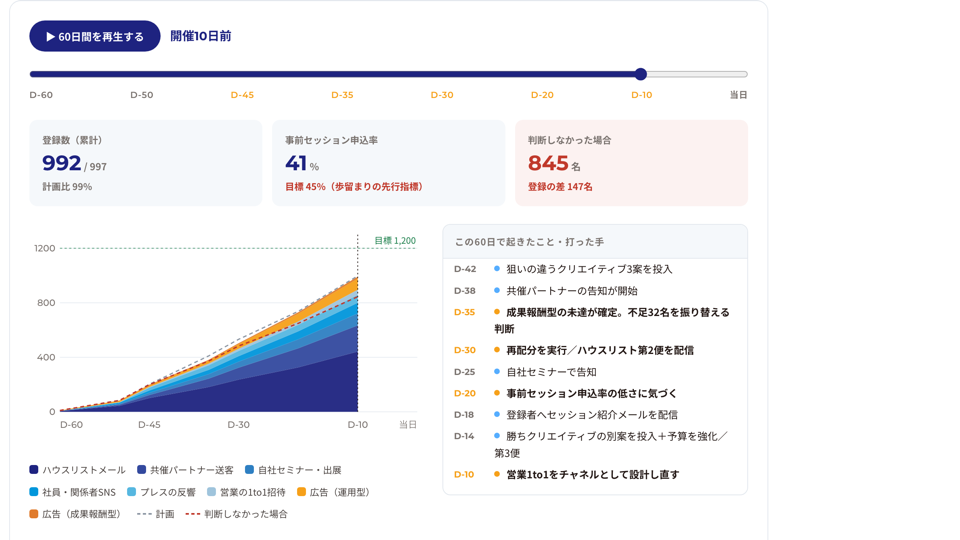Screen dimensions: 960x540
Task: Click the 目標 1,200 chart label
Action: 395,241
